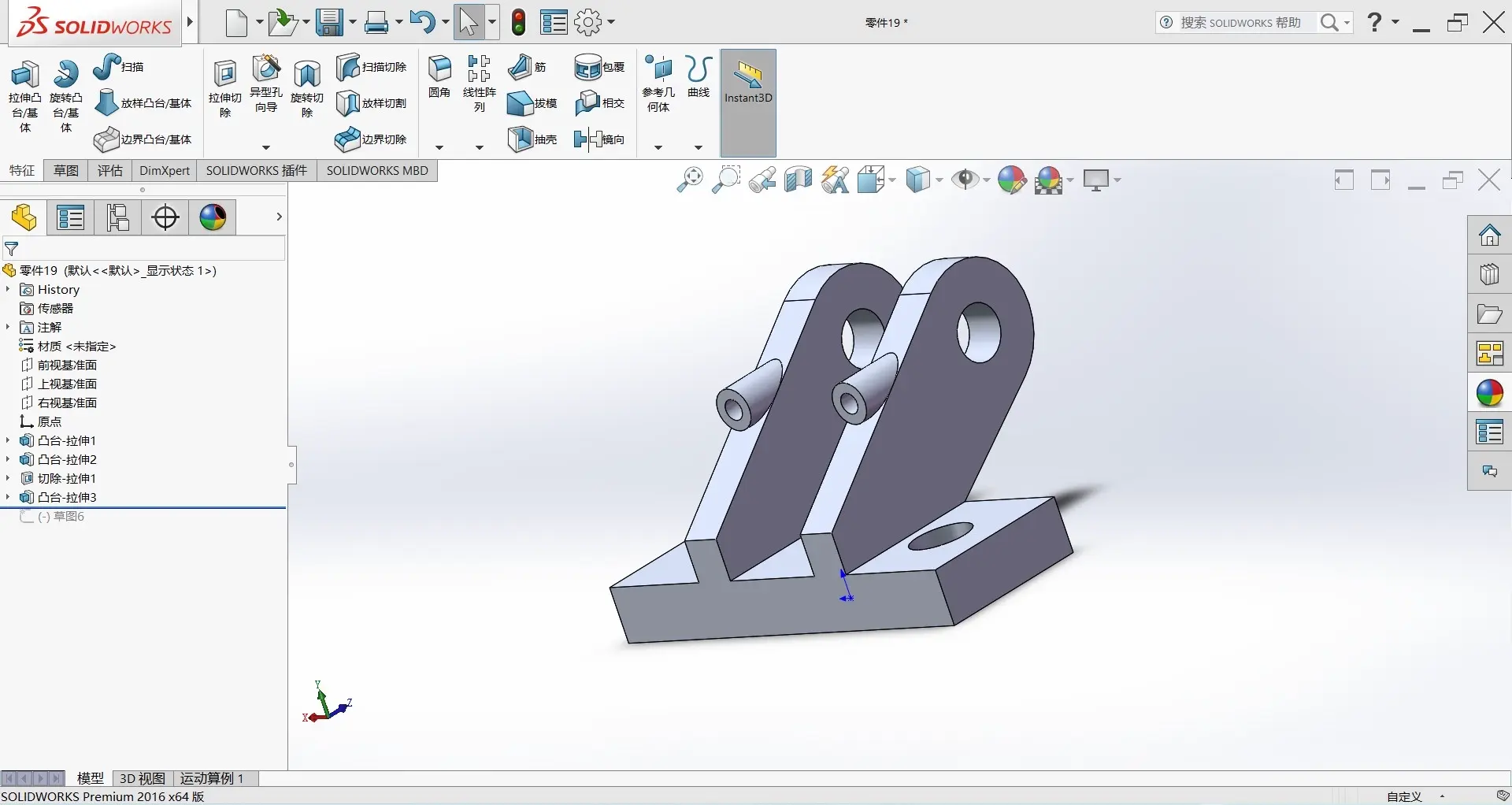Open the Appearances color ball in task pane
Viewport: 1512px width, 805px height.
click(x=1489, y=392)
